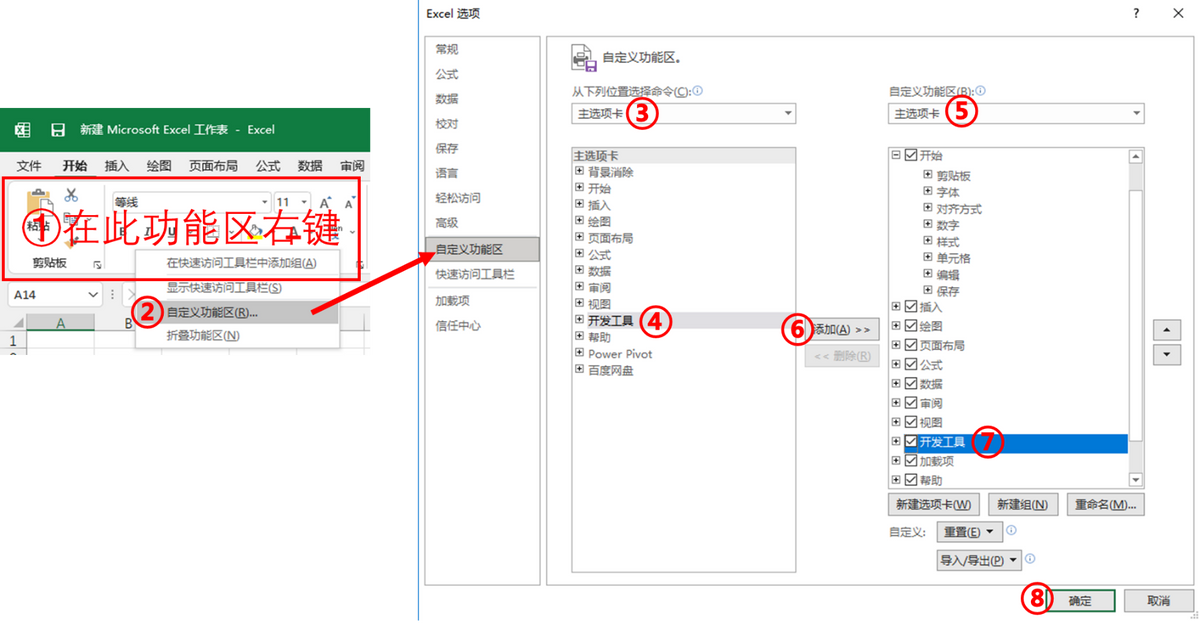Click the 新建选项卡(W) button
Screen dimensions: 1200x626
[933, 505]
